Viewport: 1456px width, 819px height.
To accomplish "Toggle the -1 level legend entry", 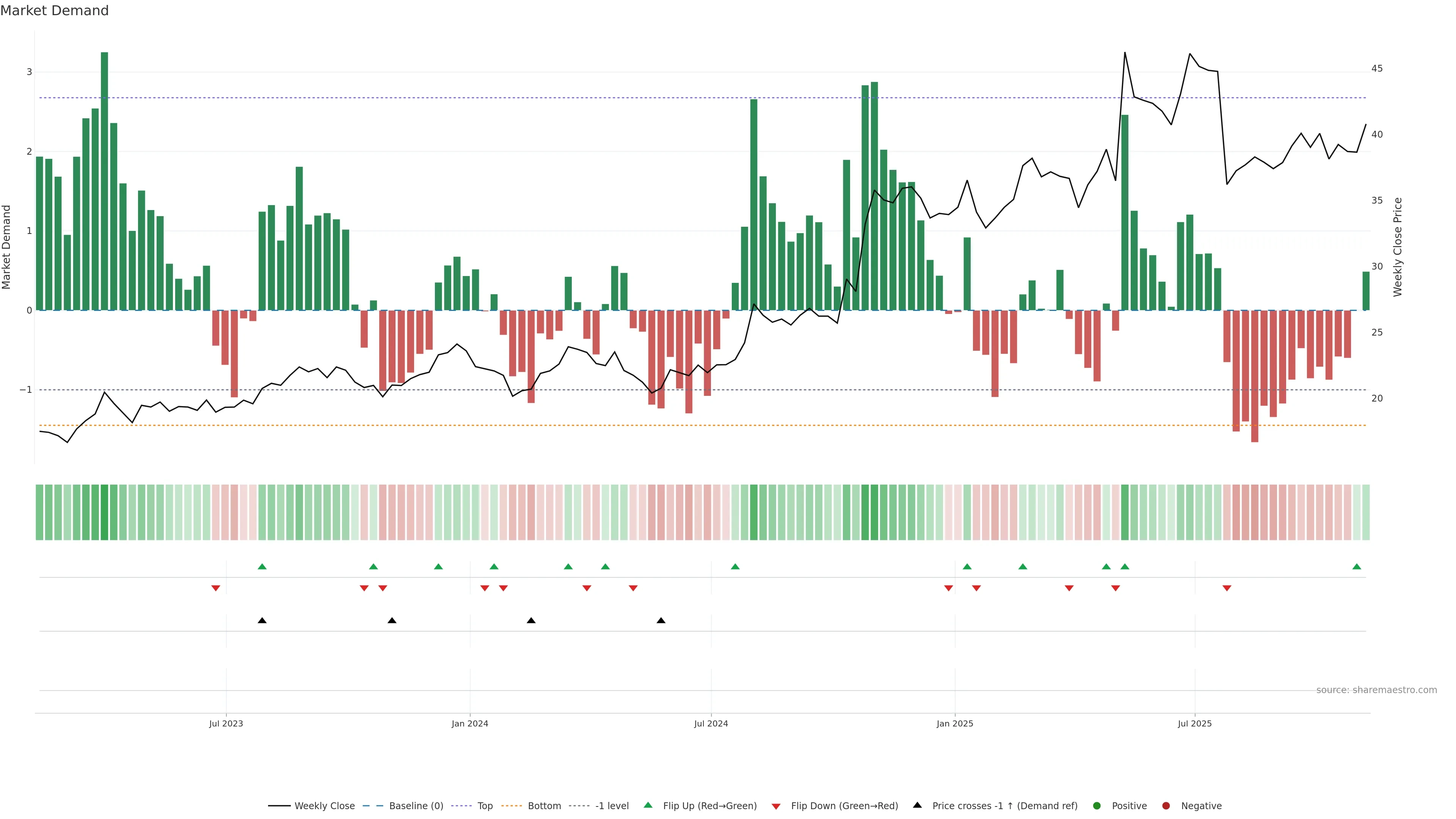I will click(x=612, y=806).
